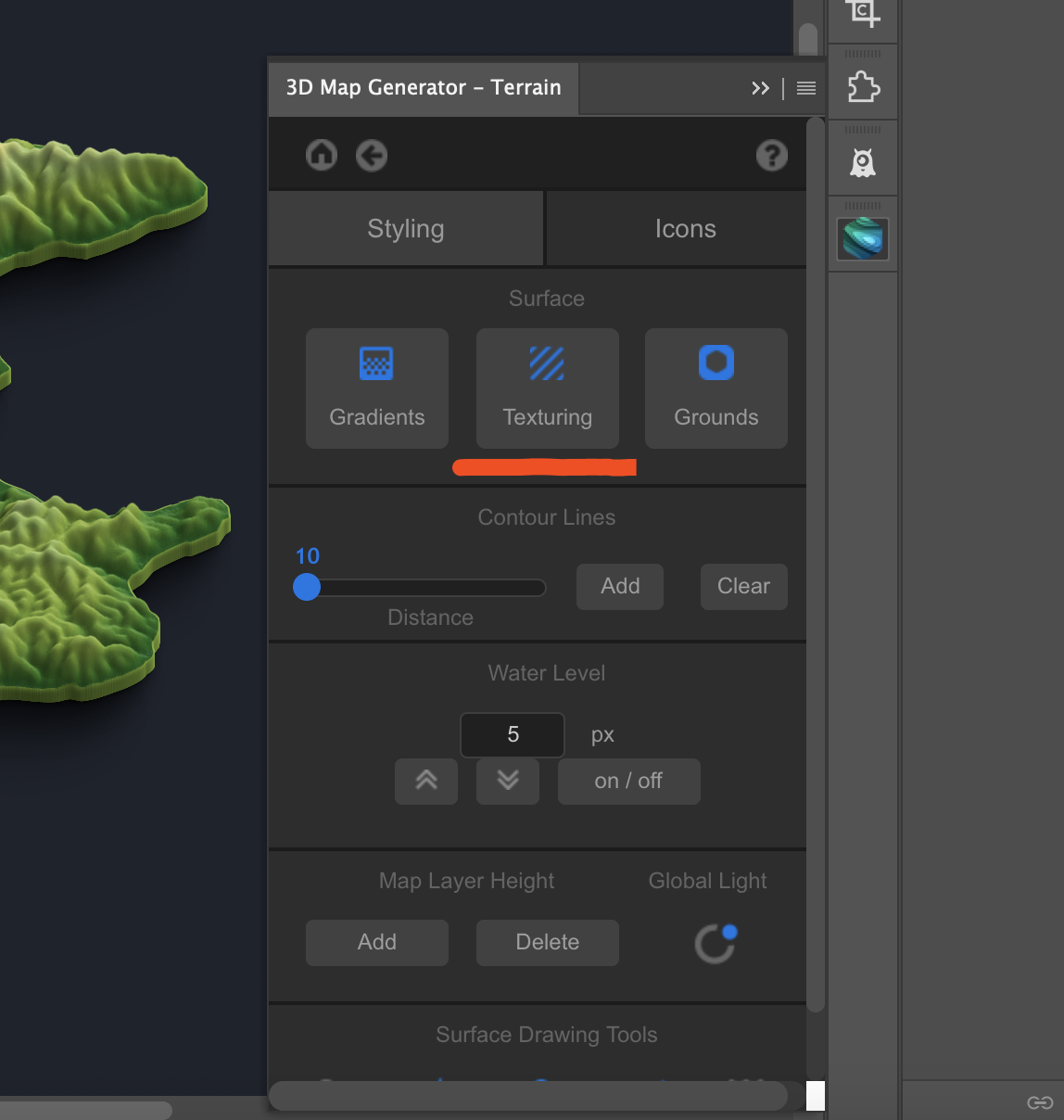
Task: Add contour lines
Action: (620, 587)
